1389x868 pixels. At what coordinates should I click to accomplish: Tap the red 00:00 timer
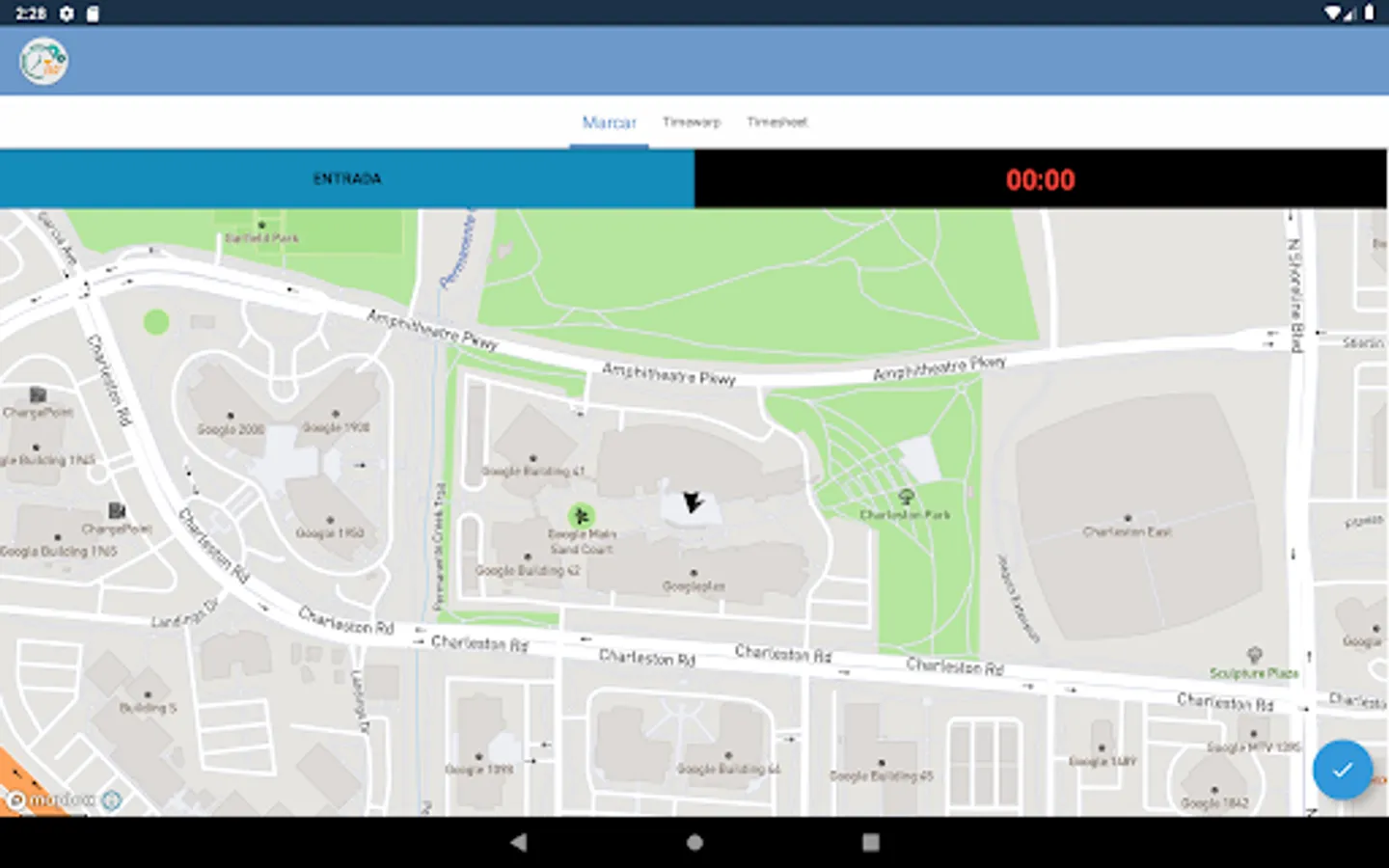pyautogui.click(x=1040, y=179)
